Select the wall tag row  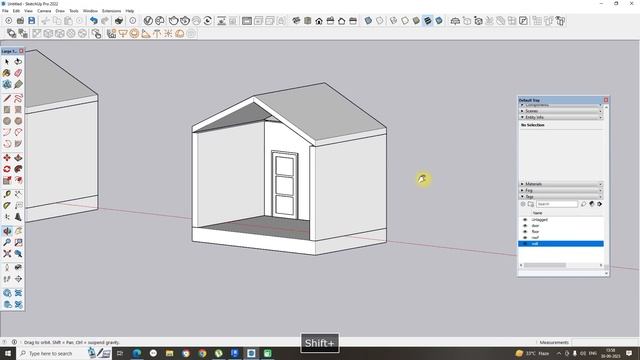561,244
